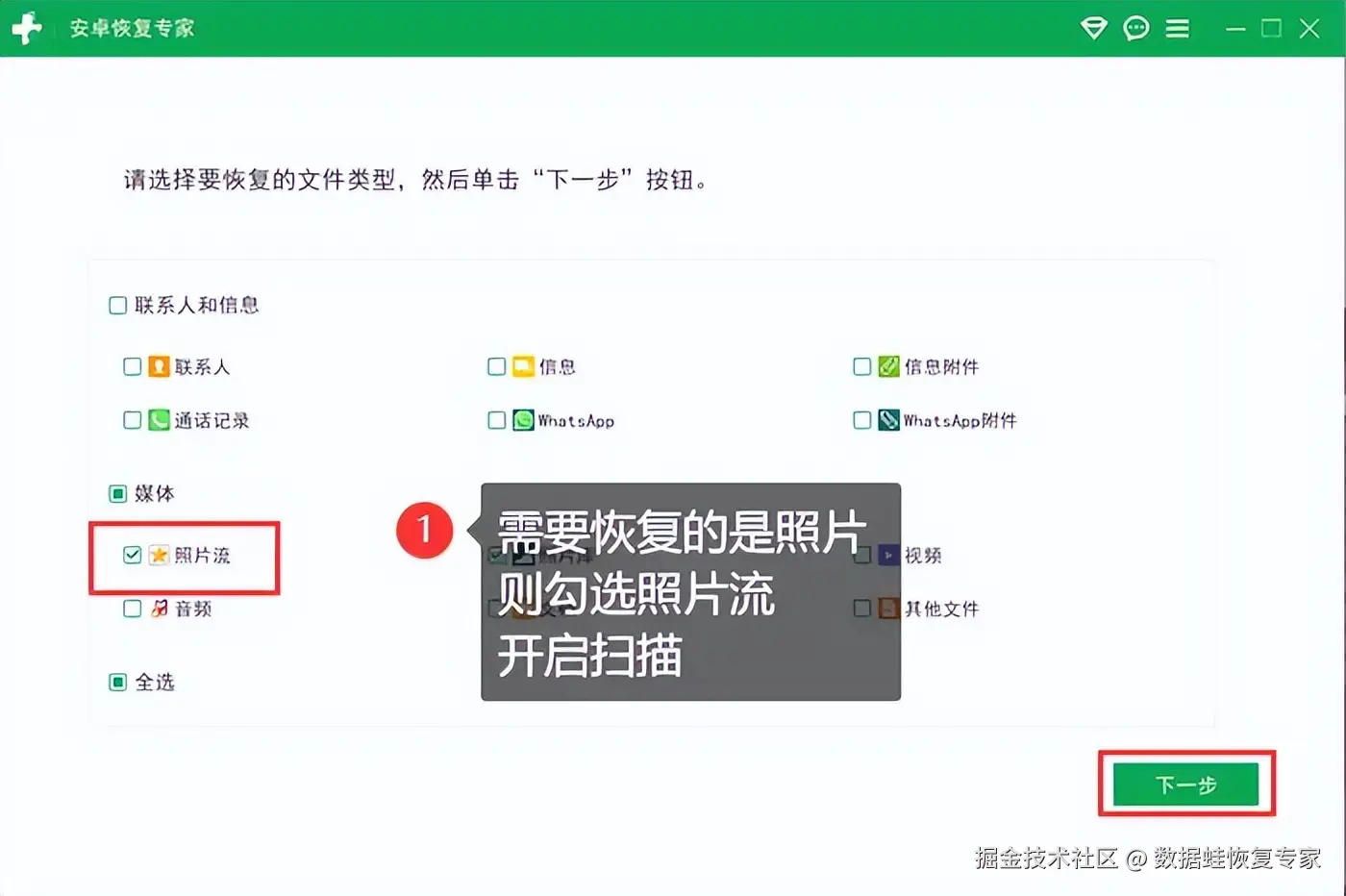
Task: Maximize the 安卓恢复专家 window
Action: point(1271,28)
